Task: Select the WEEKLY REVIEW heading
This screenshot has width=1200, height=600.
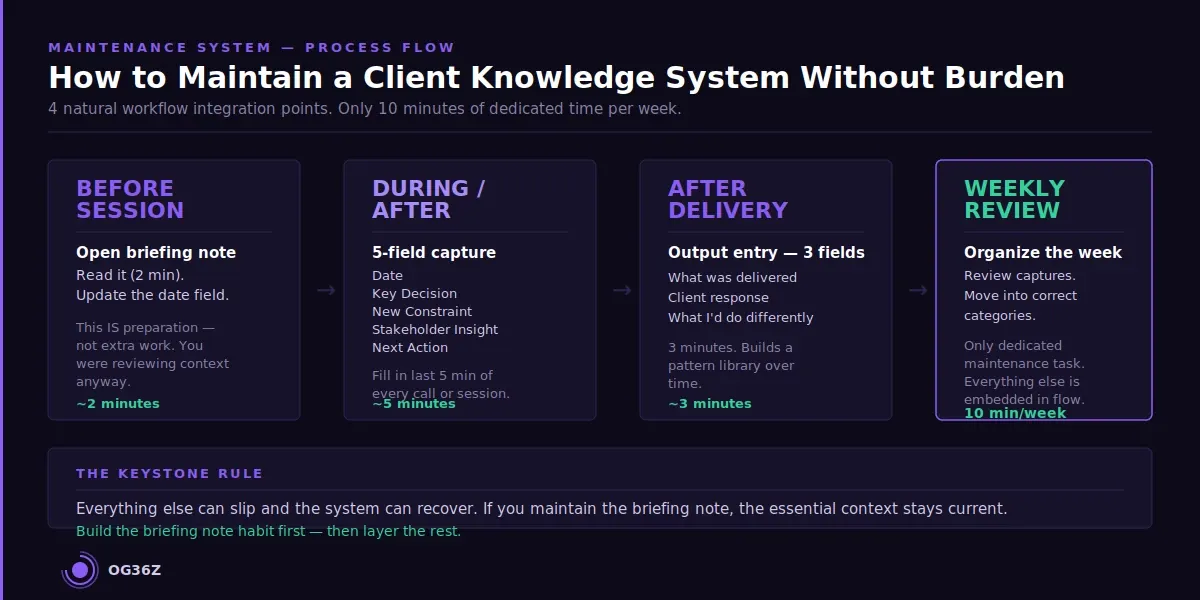Action: [1014, 199]
